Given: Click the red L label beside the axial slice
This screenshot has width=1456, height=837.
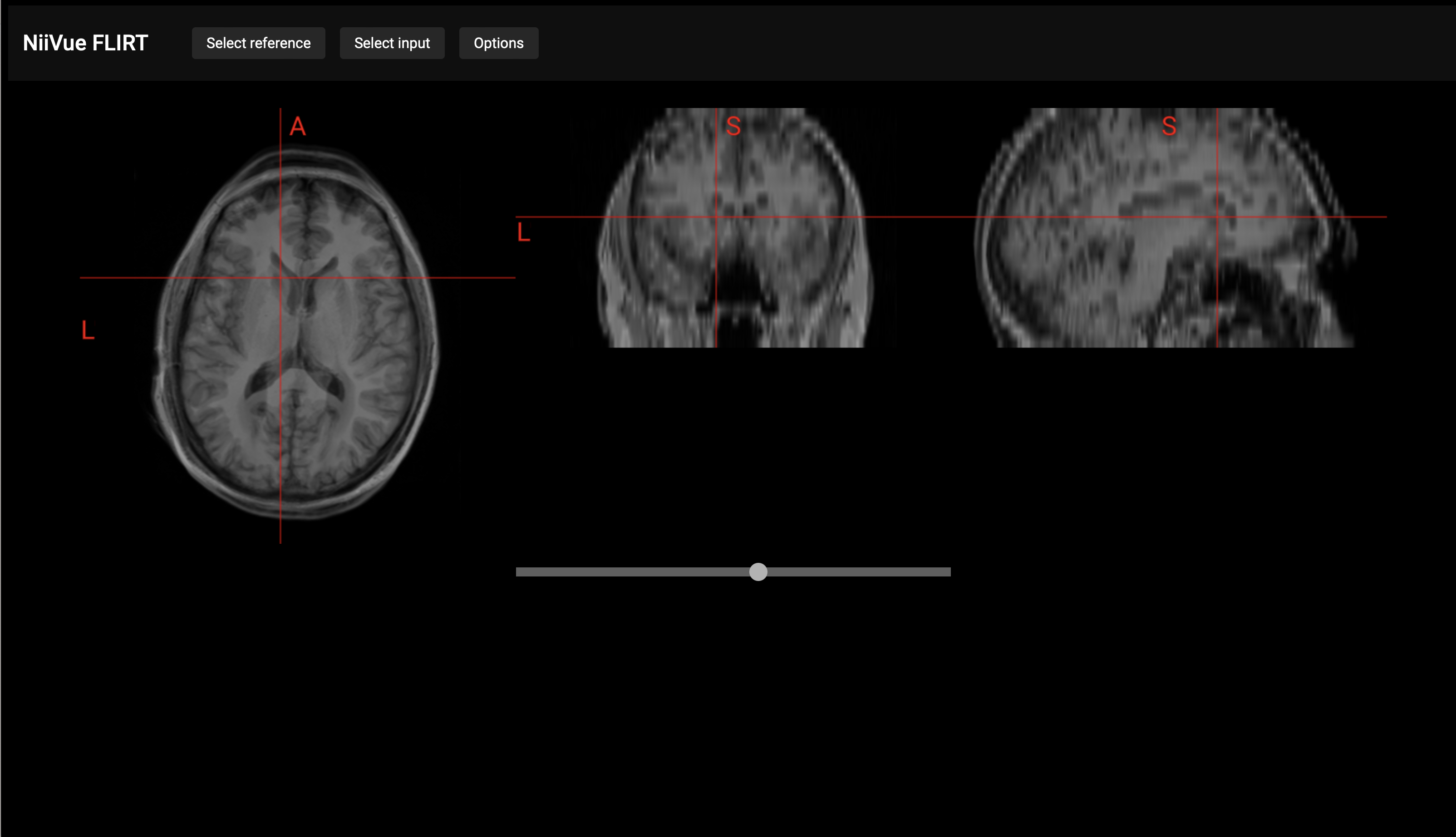Looking at the screenshot, I should click(88, 330).
